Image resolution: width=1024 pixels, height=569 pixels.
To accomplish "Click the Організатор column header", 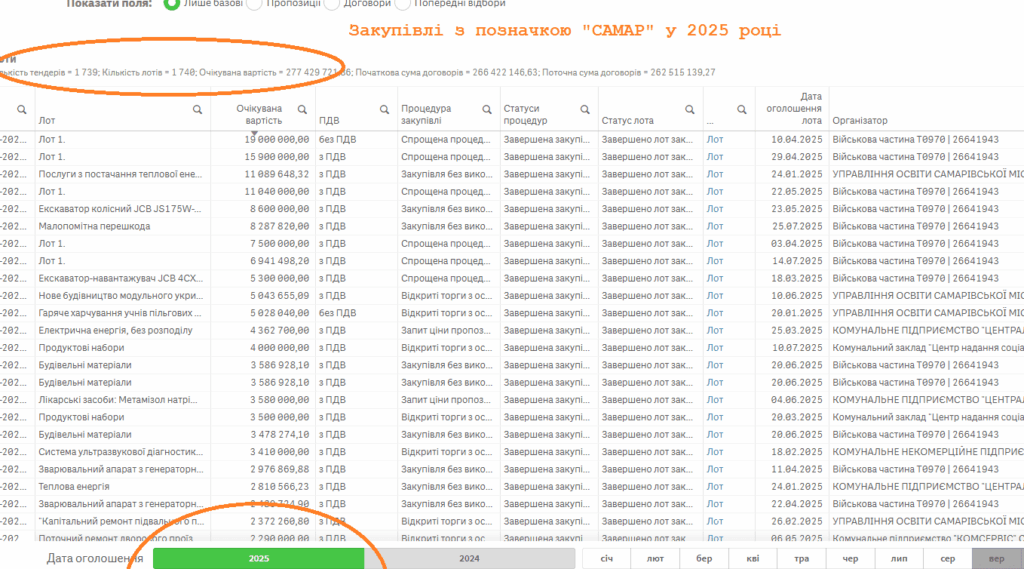I will [x=859, y=120].
